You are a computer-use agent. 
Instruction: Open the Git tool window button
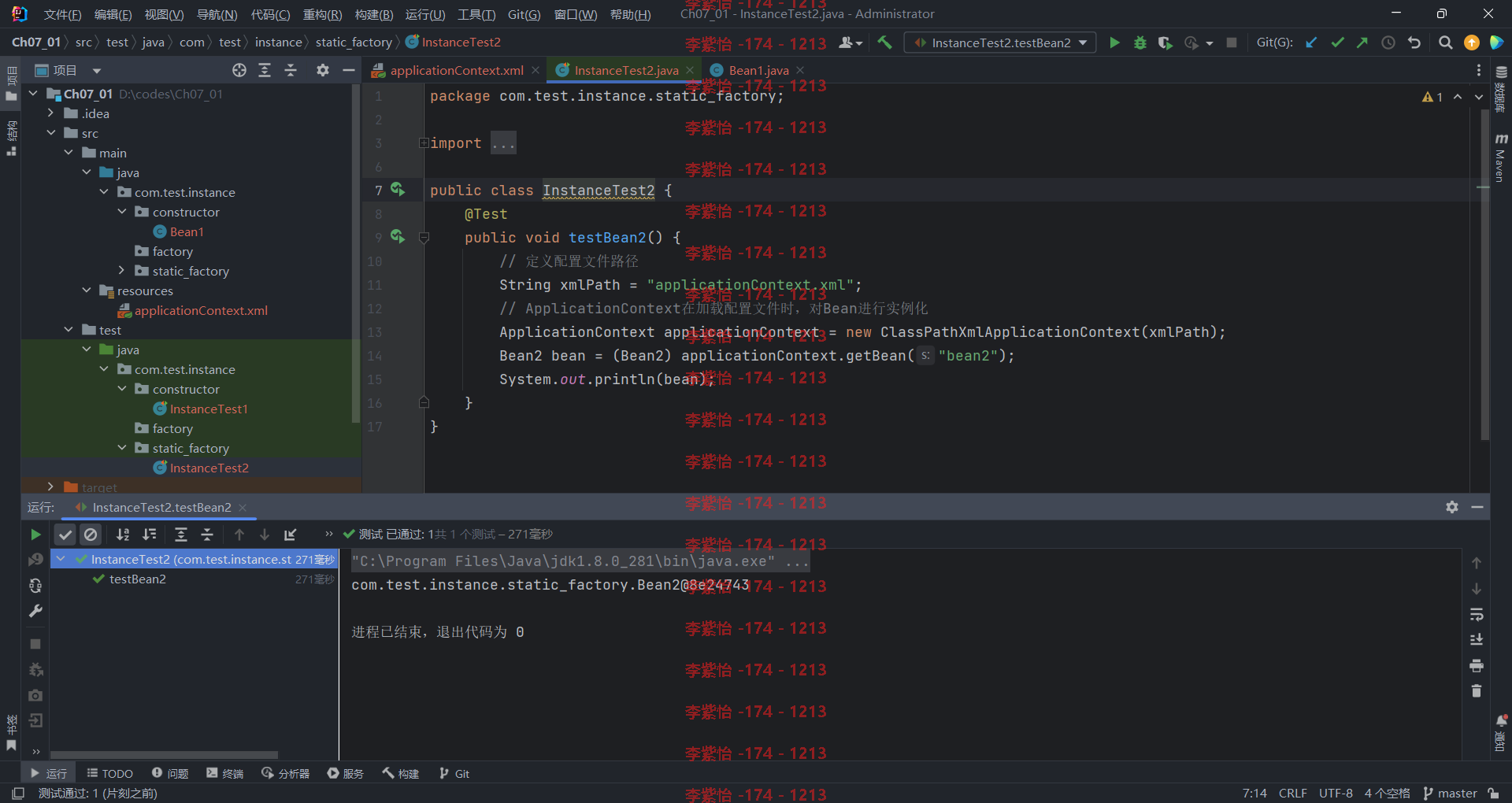pos(454,773)
